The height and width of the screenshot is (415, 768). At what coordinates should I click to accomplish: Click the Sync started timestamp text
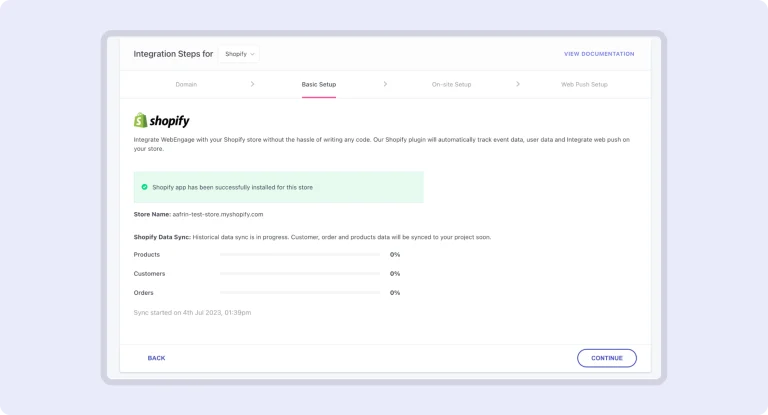click(192, 313)
